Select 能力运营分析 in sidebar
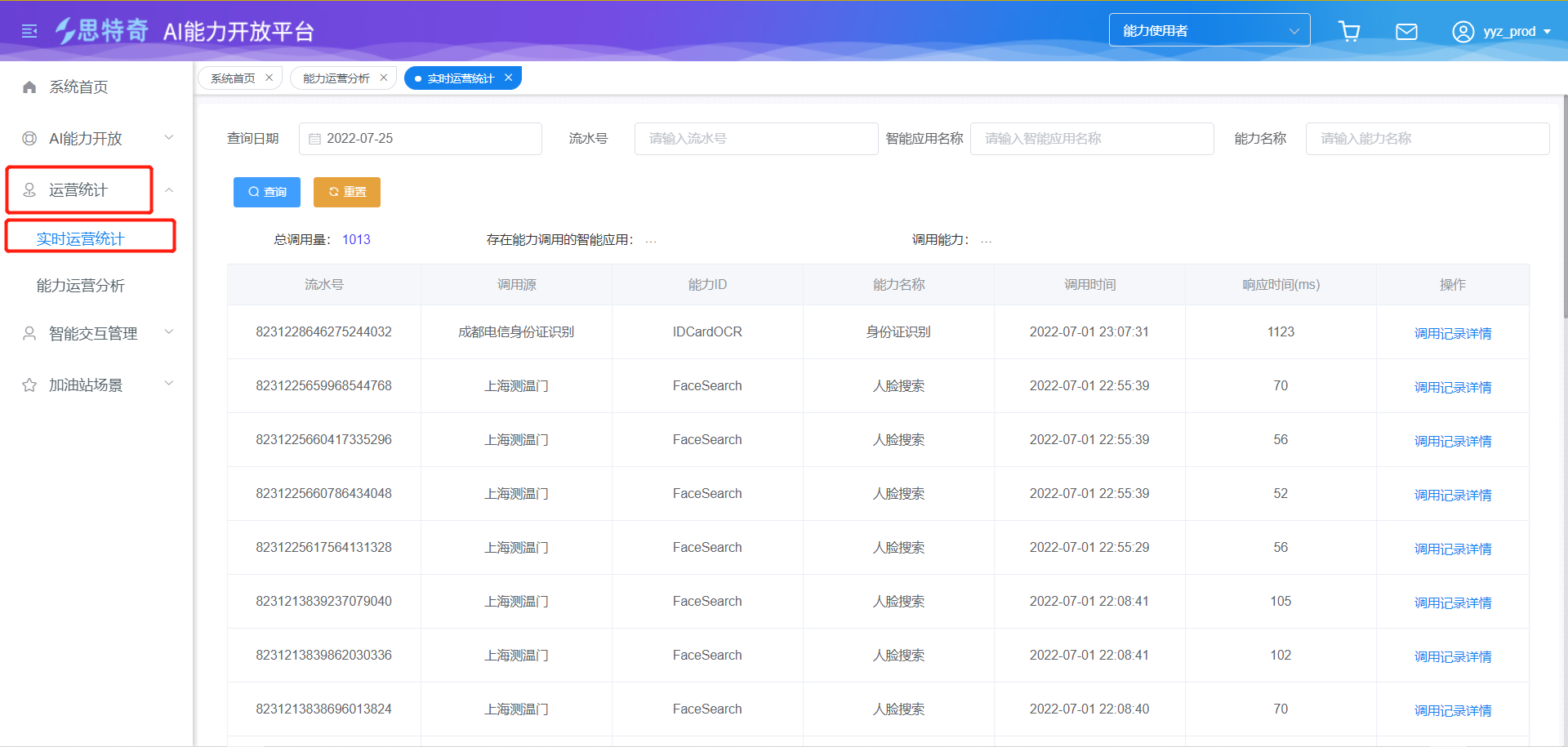Image resolution: width=1568 pixels, height=747 pixels. pos(81,286)
